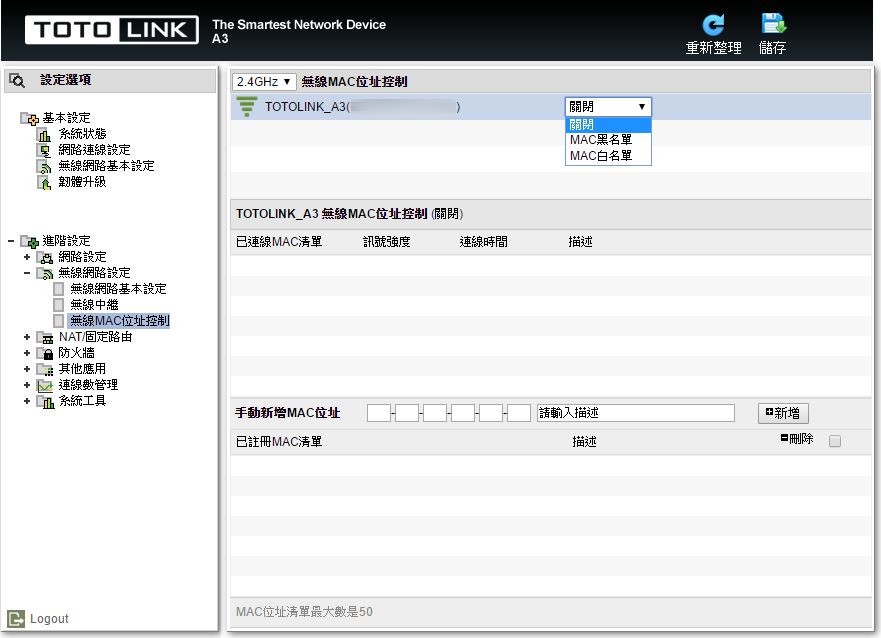Click the 網路連線設定 monitor icon
The width and height of the screenshot is (881, 638).
(x=44, y=151)
